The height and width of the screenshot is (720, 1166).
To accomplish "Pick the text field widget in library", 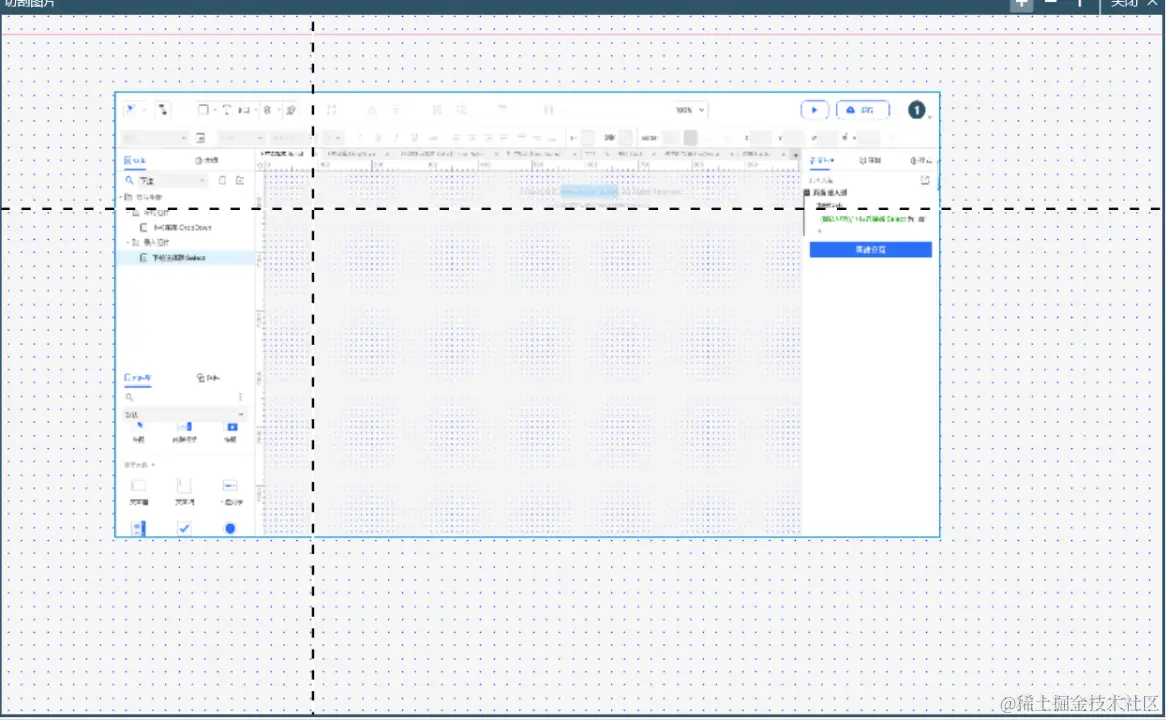I will click(138, 491).
